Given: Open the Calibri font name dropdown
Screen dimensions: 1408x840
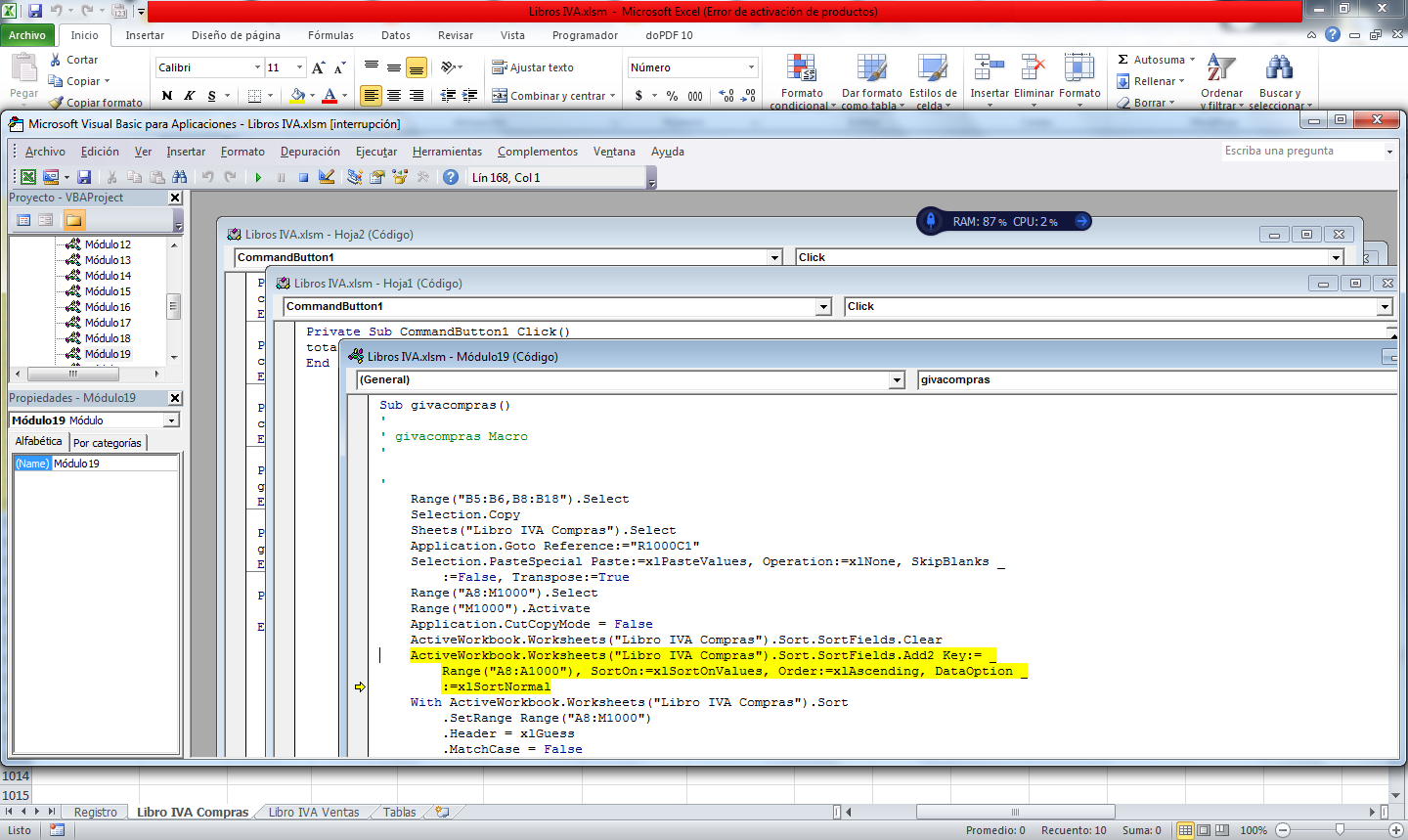Looking at the screenshot, I should pyautogui.click(x=257, y=67).
